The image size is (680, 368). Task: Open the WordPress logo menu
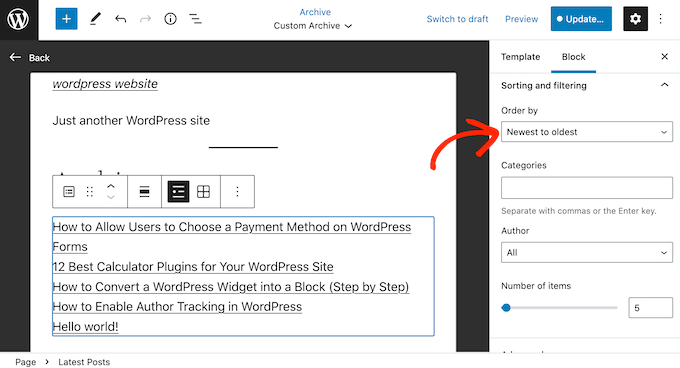(18, 19)
